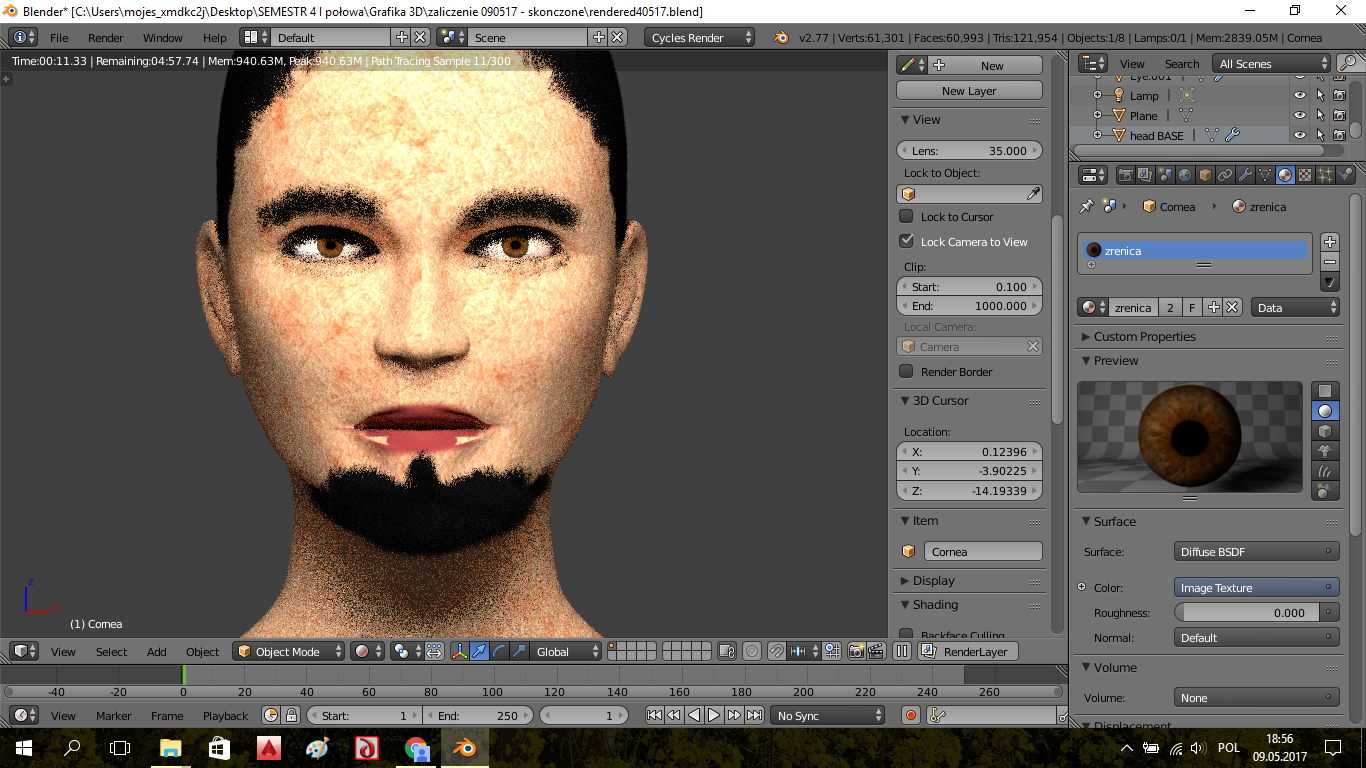Open the Volume None dropdown
1366x768 pixels.
coord(1257,698)
